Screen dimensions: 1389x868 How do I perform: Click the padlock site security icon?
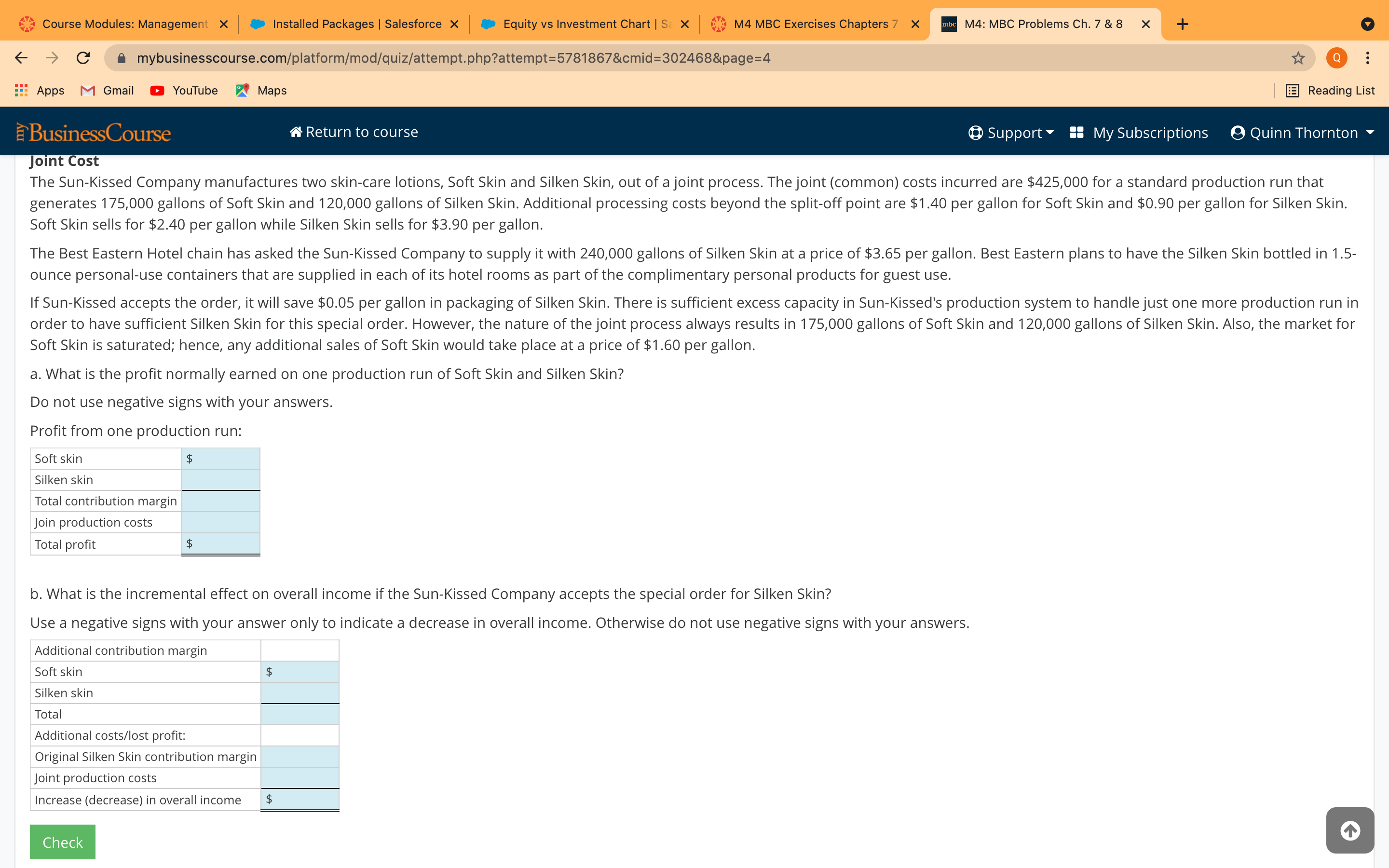pos(121,57)
